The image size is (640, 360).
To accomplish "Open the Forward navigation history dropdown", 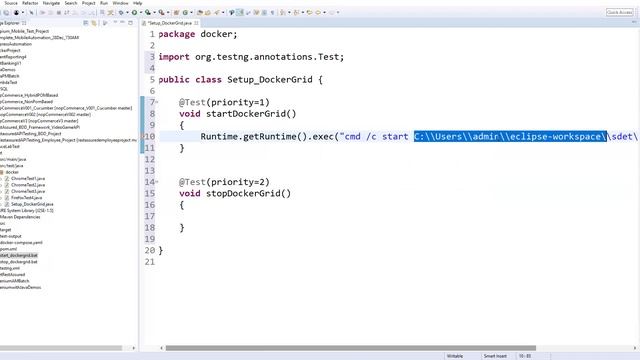I will pos(324,13).
